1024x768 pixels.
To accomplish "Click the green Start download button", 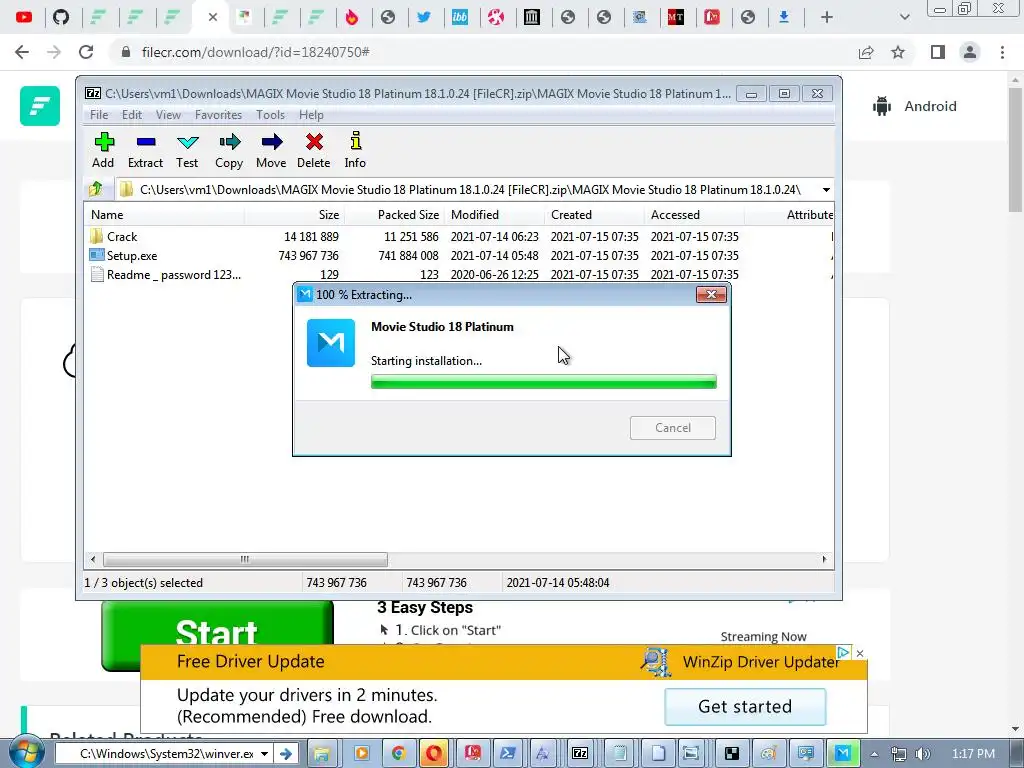I will (x=217, y=635).
